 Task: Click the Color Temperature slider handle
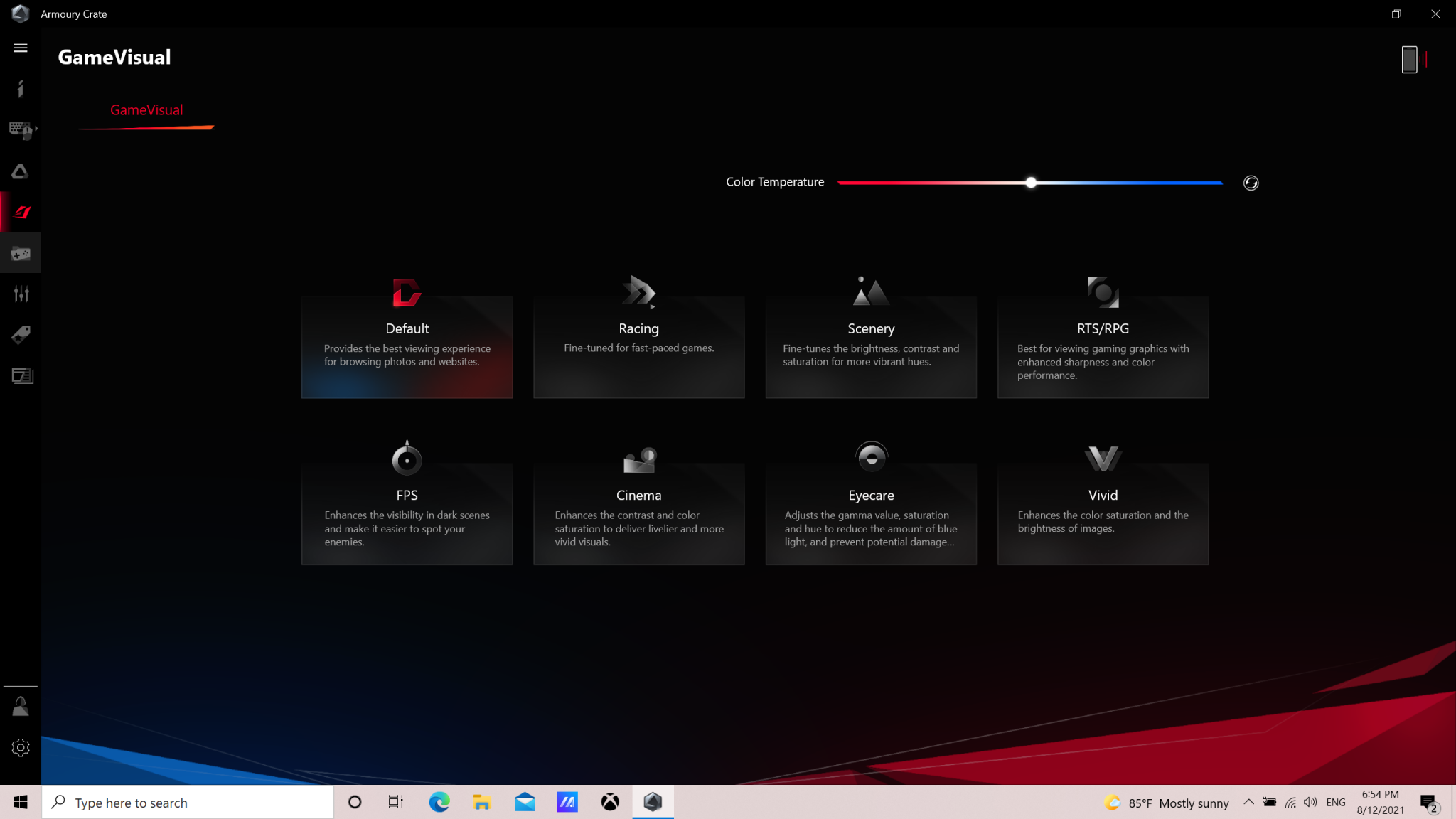tap(1031, 183)
